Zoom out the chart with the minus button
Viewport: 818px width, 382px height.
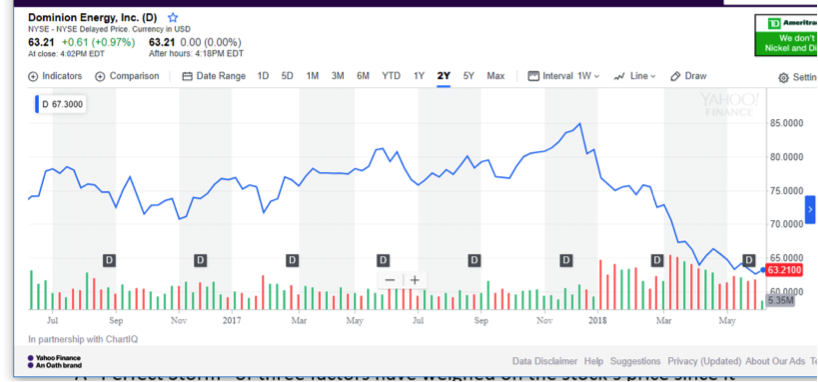(390, 280)
